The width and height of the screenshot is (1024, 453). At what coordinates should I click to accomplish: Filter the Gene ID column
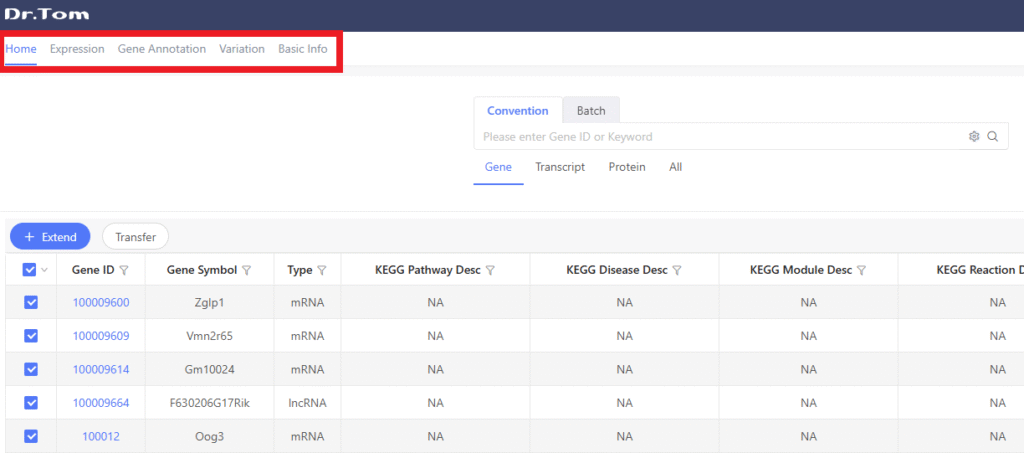124,270
